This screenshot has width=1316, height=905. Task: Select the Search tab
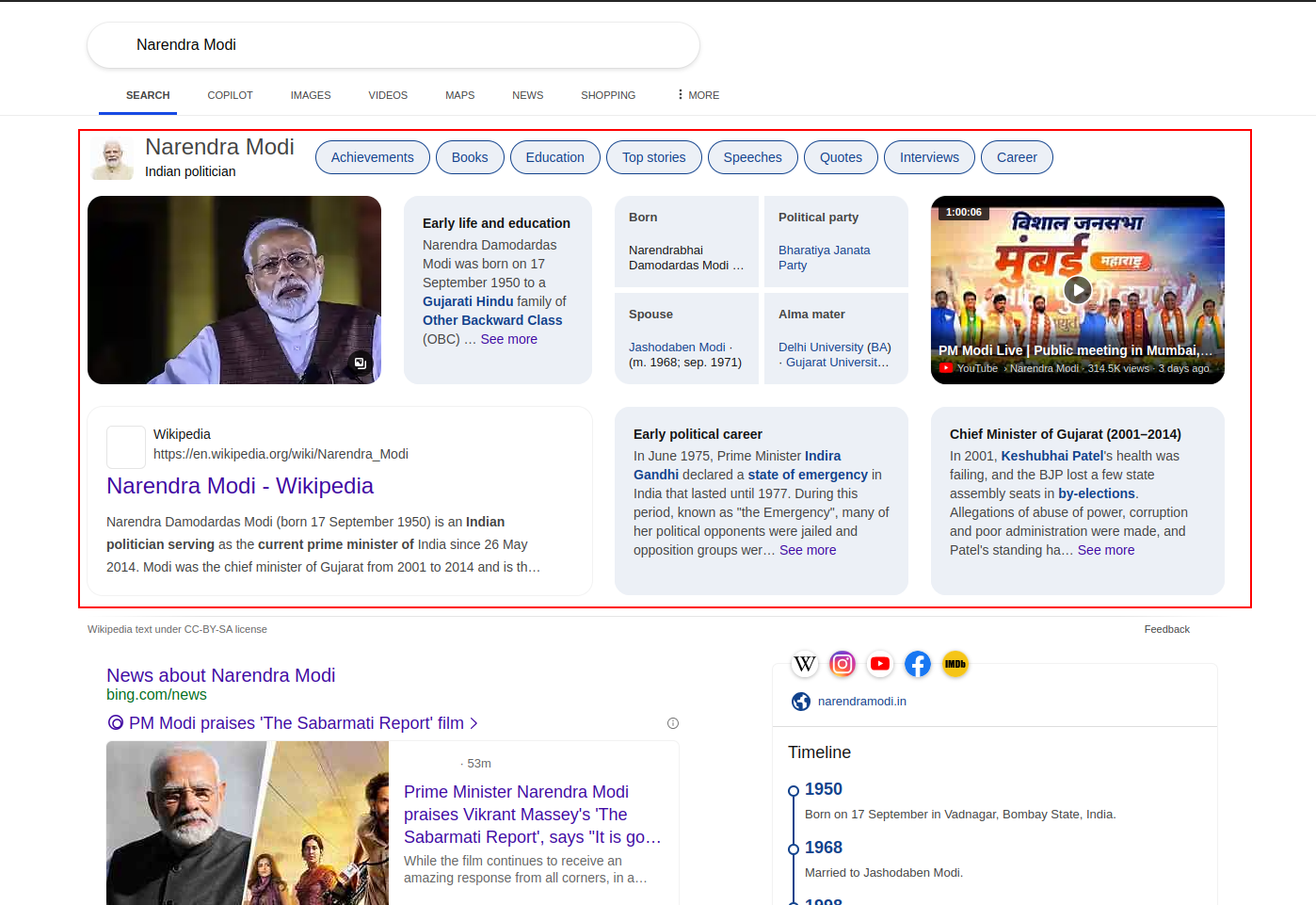[x=148, y=95]
